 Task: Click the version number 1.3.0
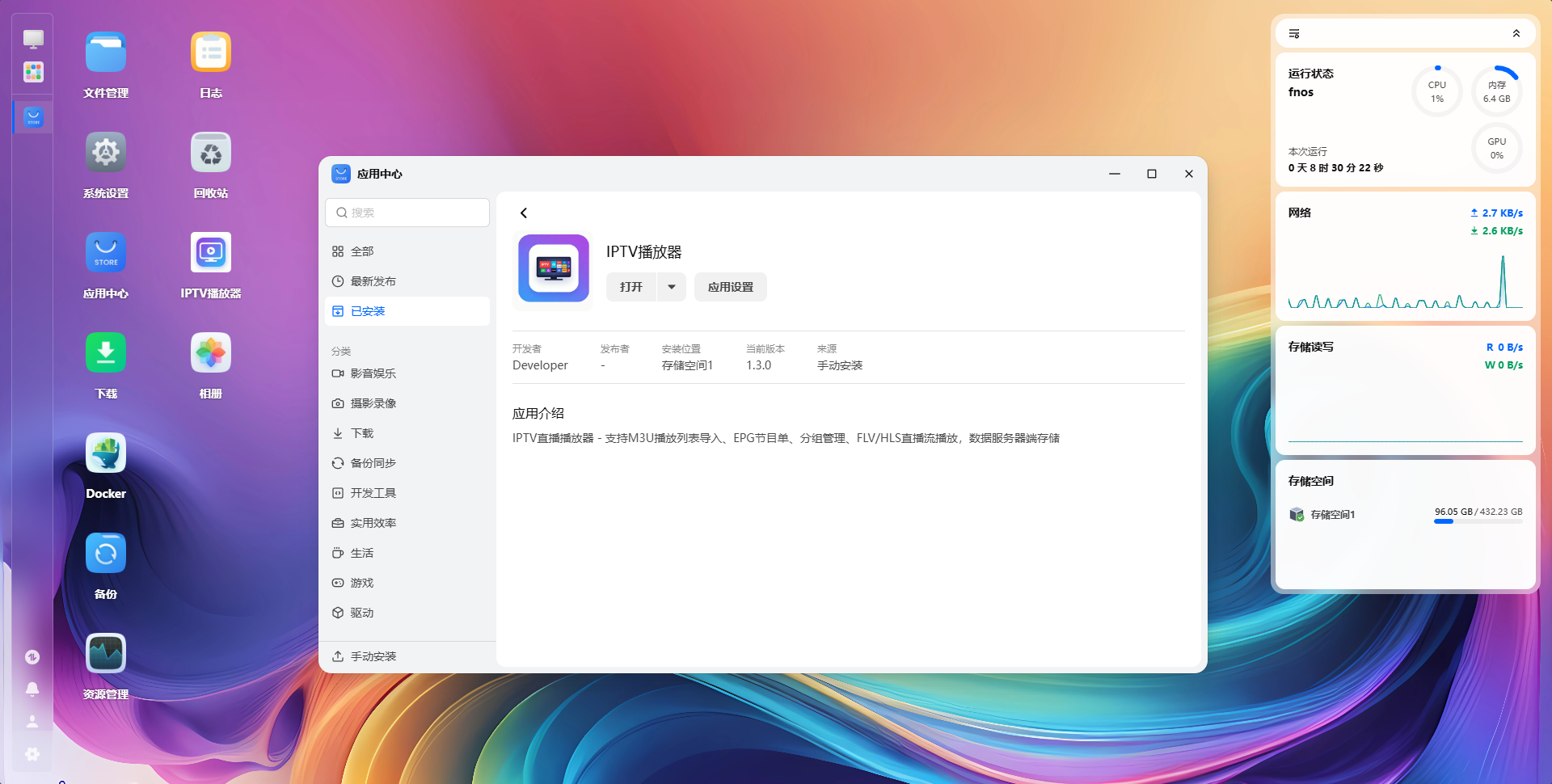point(759,365)
